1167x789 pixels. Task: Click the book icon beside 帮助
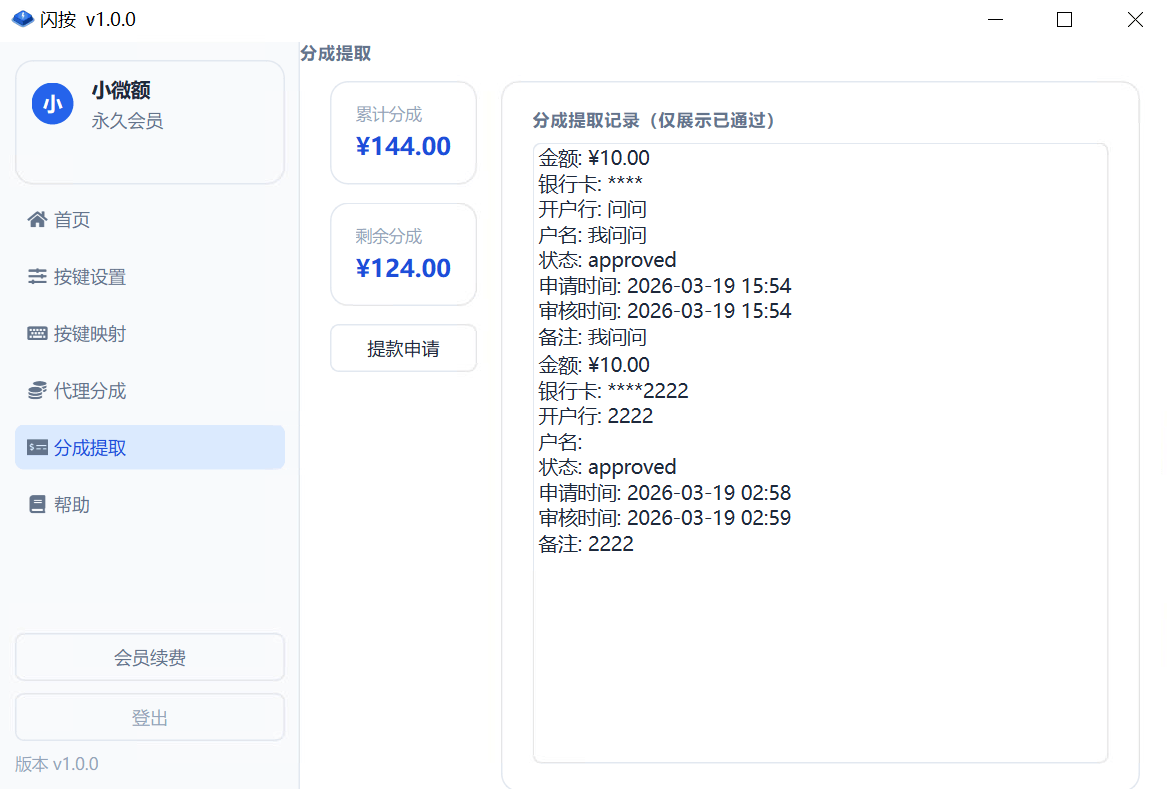(x=37, y=505)
